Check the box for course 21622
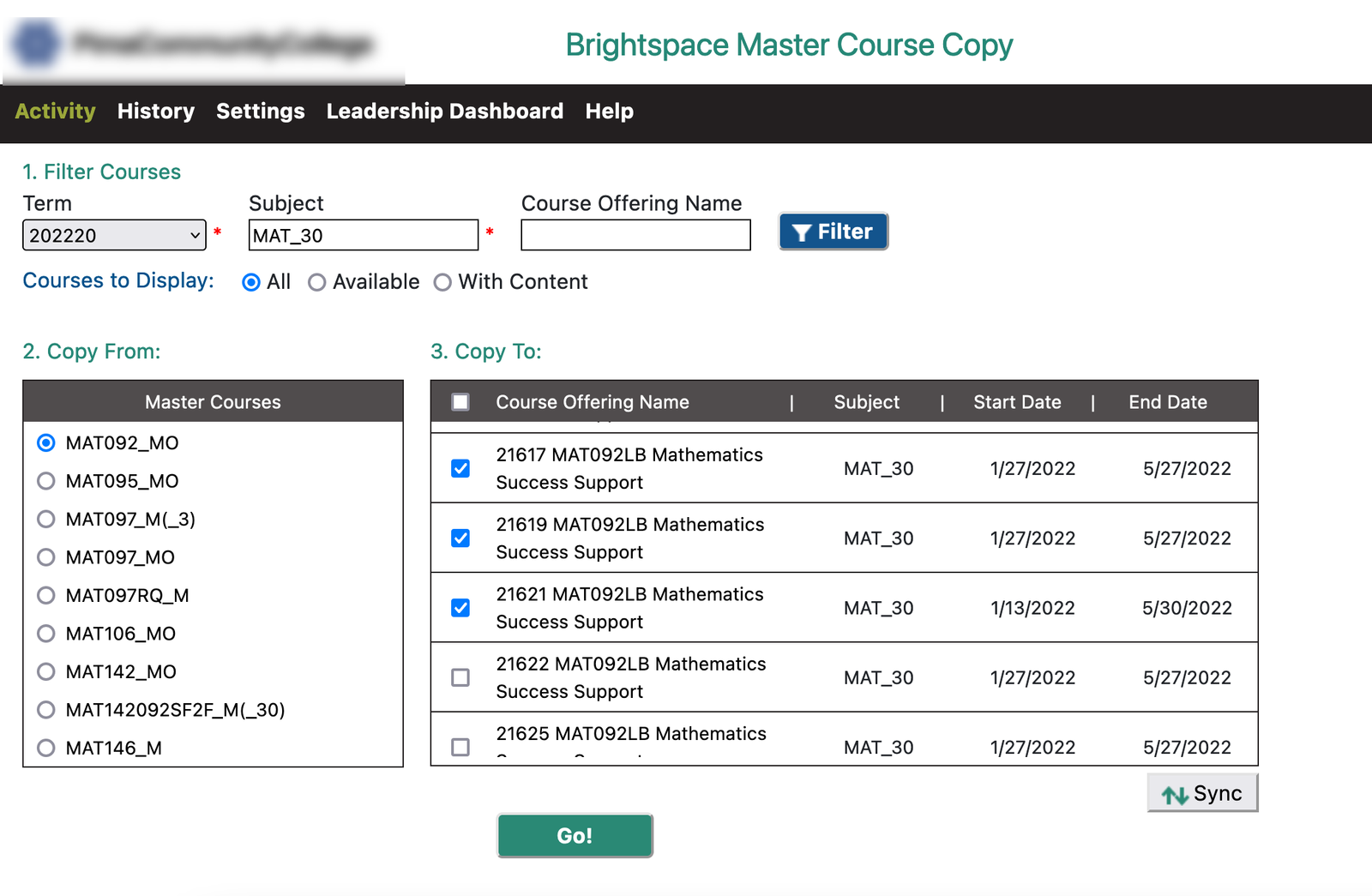The height and width of the screenshot is (896, 1372). tap(460, 677)
